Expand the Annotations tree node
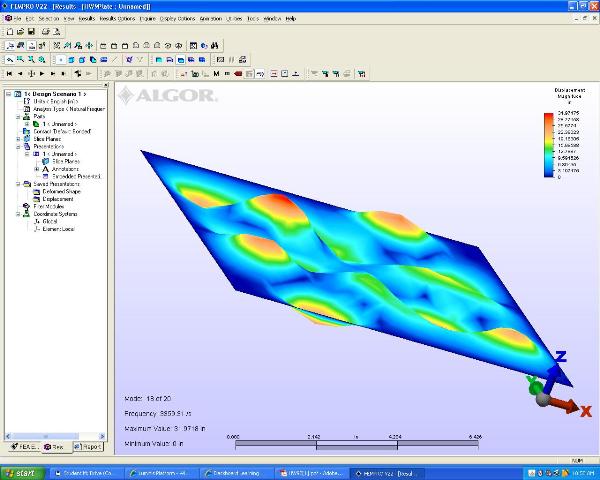The image size is (600, 480). [x=36, y=168]
